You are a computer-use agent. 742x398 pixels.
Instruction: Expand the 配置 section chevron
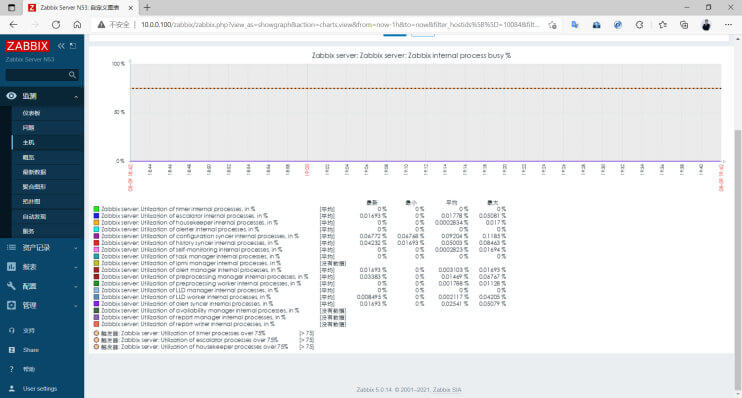click(76, 286)
